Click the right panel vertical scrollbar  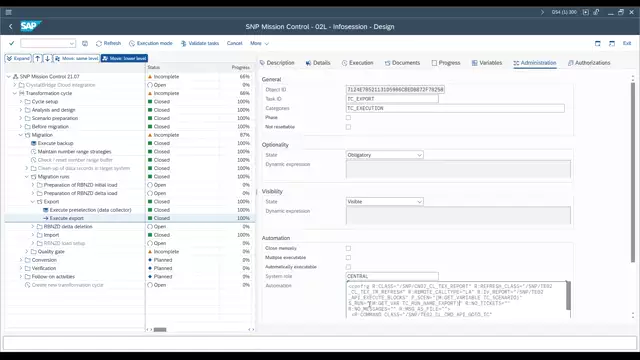click(x=633, y=172)
